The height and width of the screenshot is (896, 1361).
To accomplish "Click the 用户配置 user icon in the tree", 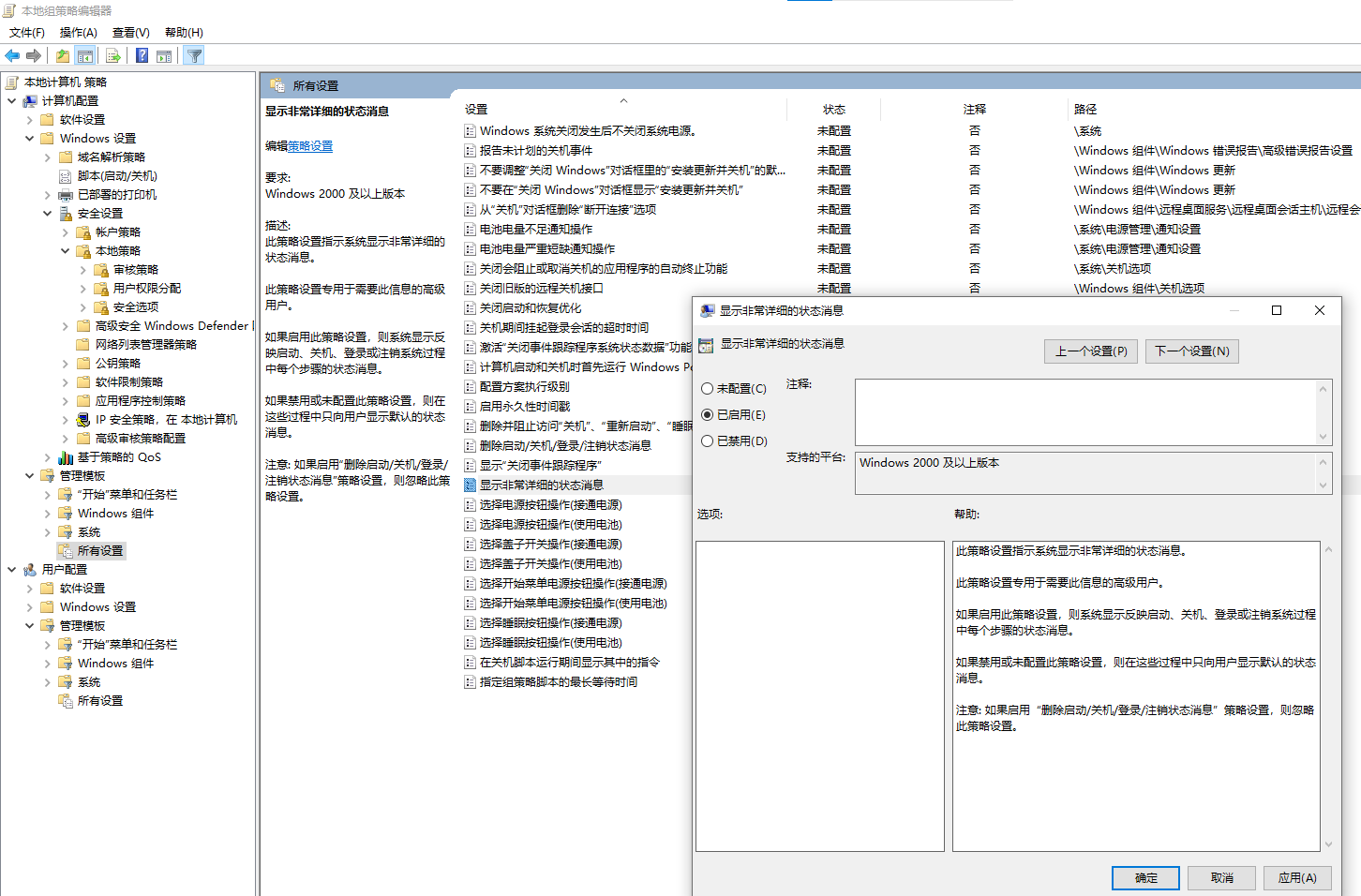I will click(30, 570).
